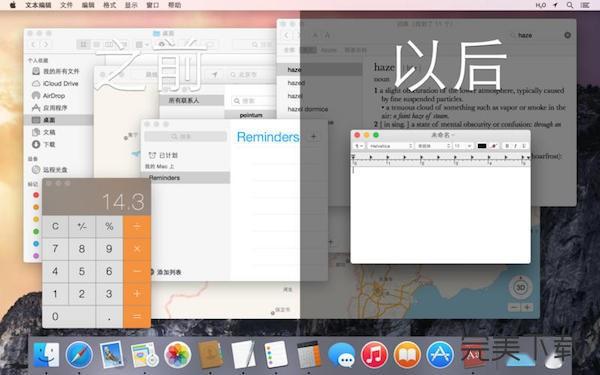Image resolution: width=600 pixels, height=375 pixels.
Task: Click the 7 key on Calculator
Action: tap(55, 249)
